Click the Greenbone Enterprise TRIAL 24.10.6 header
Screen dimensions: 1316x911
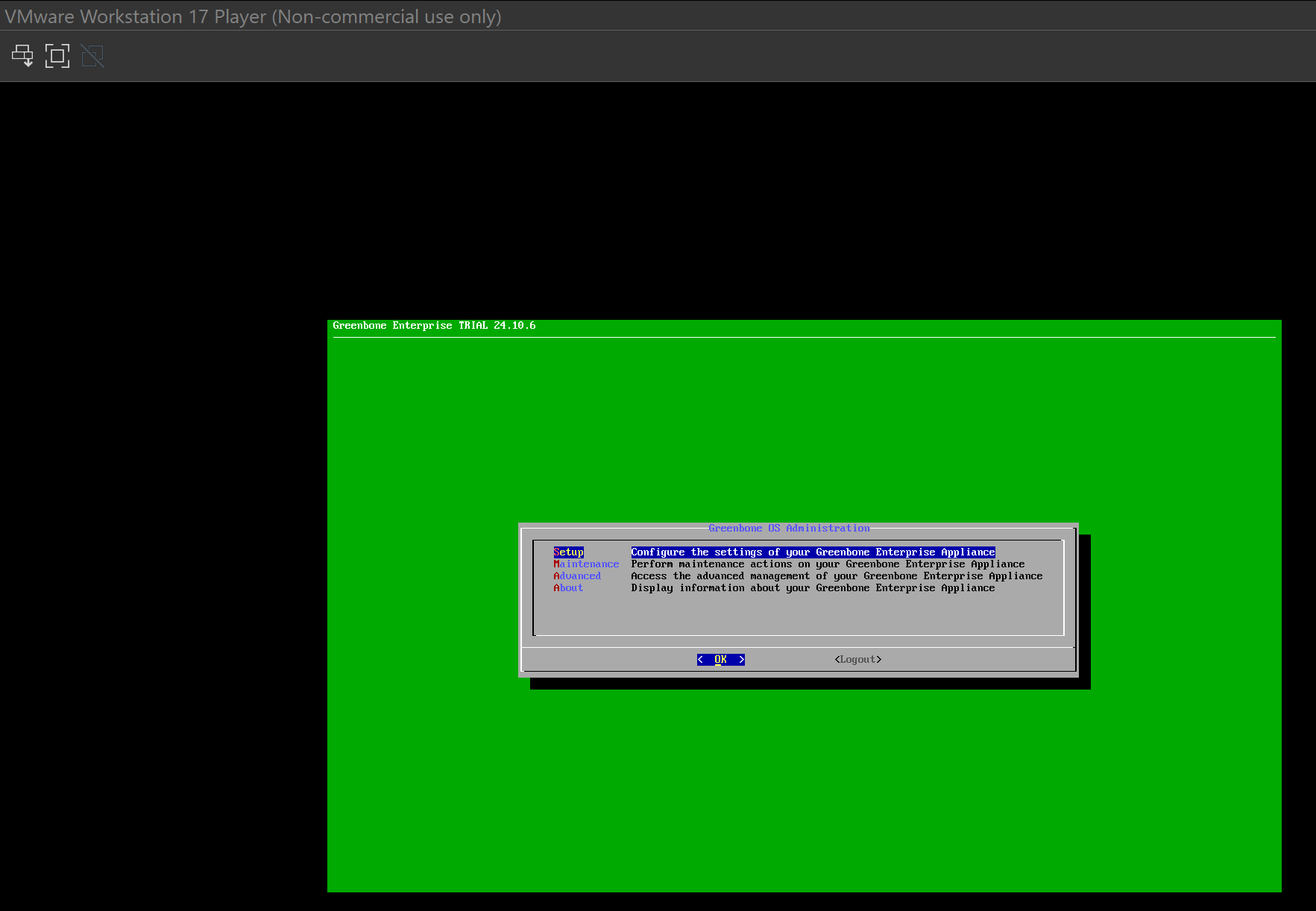[x=435, y=325]
